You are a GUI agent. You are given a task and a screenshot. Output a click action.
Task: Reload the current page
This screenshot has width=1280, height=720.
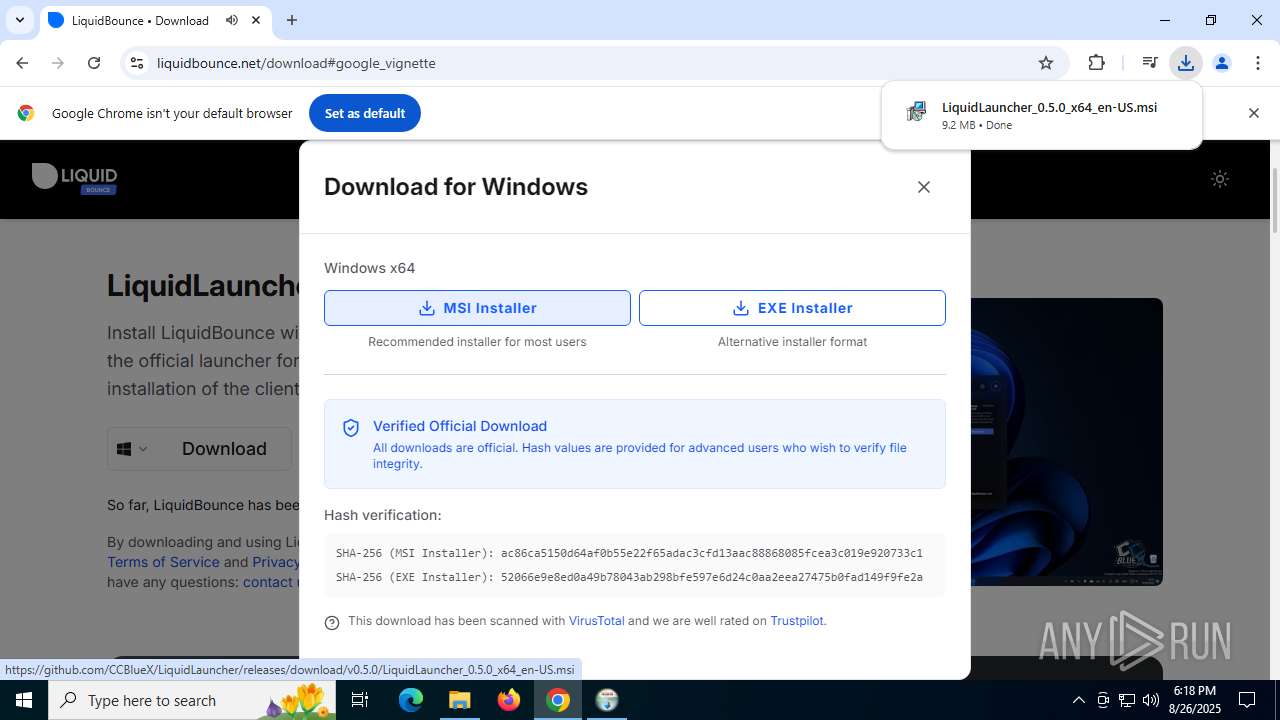(x=94, y=63)
